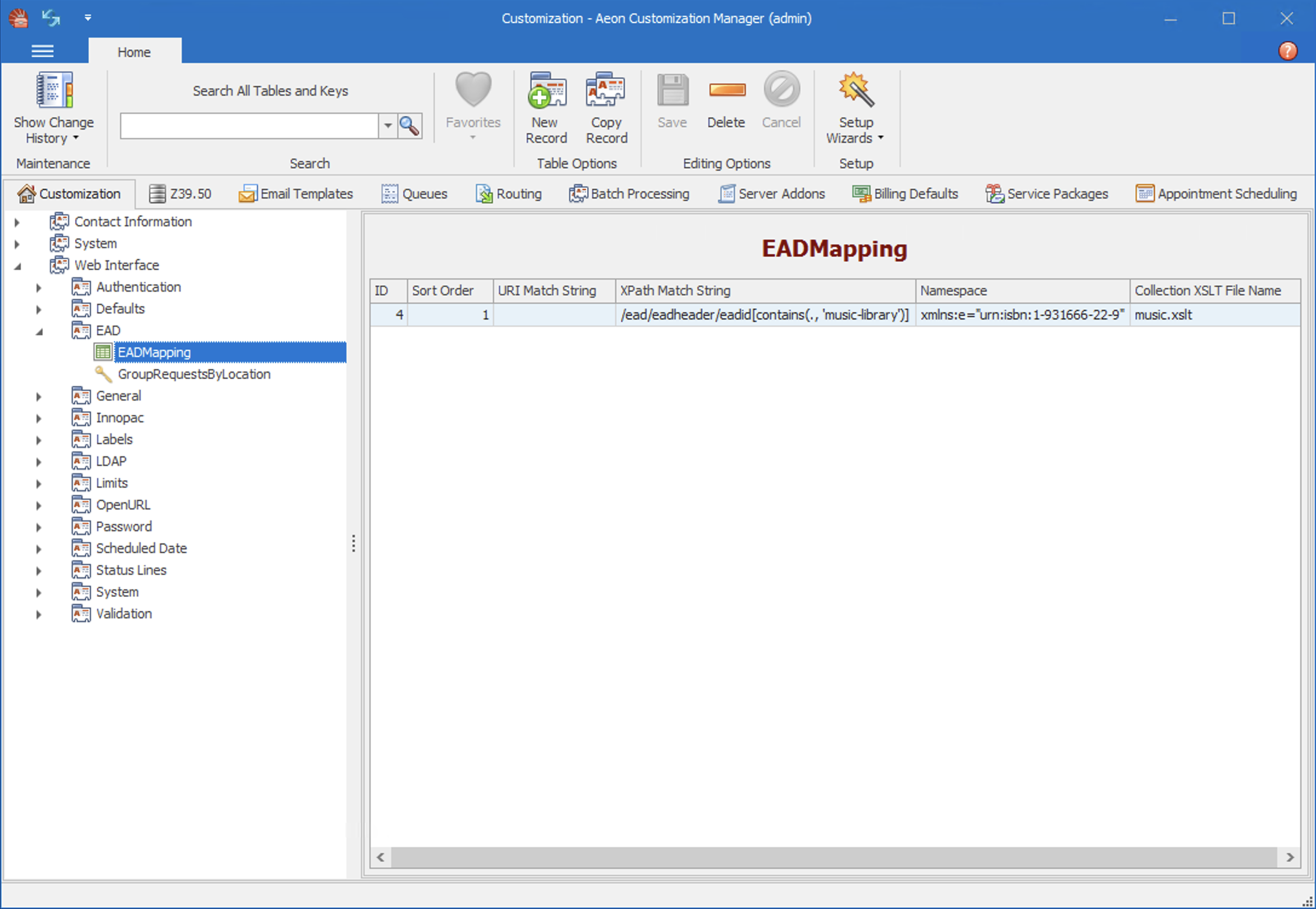Viewport: 1316px width, 909px height.
Task: Select the row for ID 4
Action: [x=666, y=315]
